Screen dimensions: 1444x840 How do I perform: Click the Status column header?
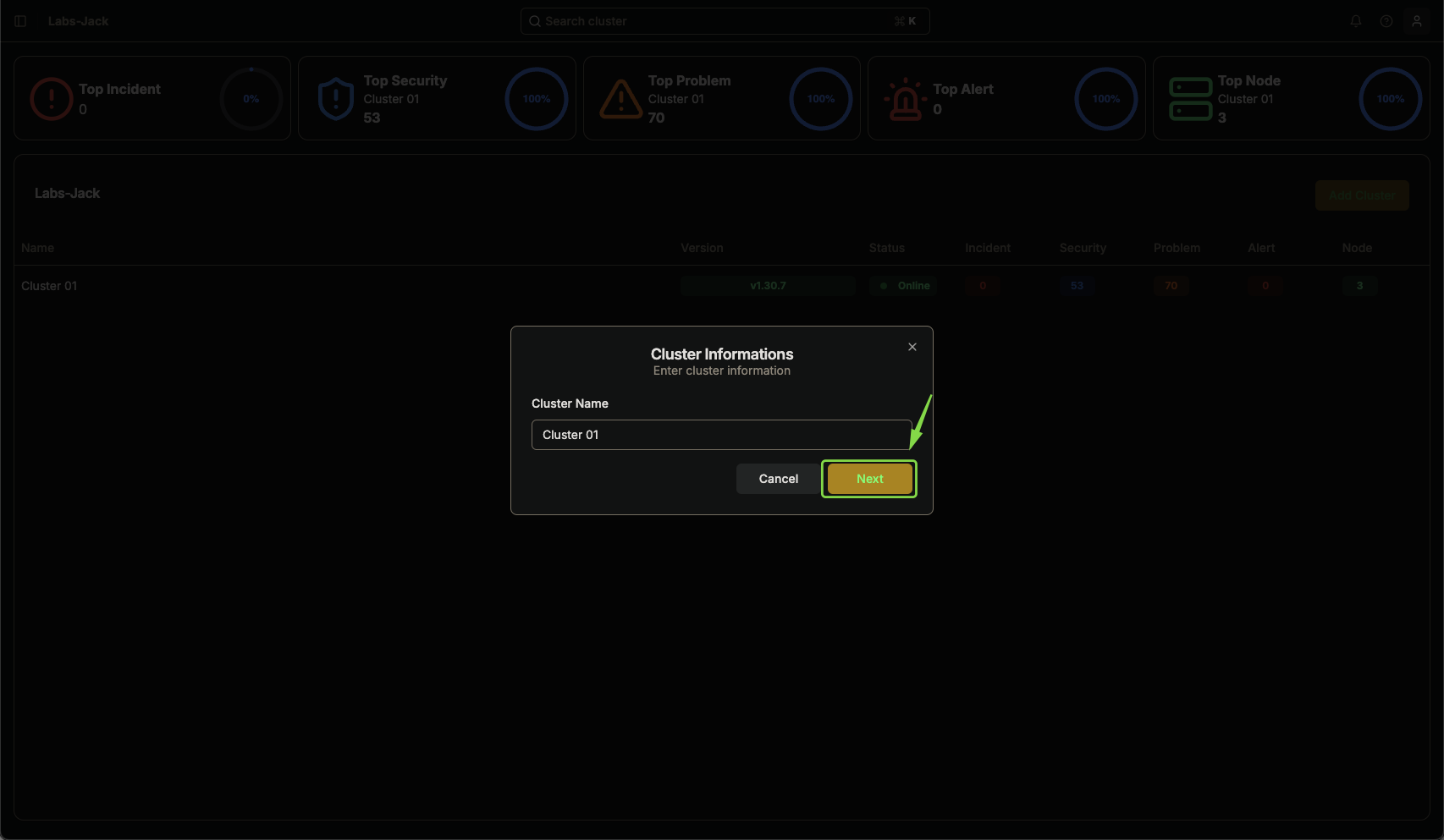887,248
